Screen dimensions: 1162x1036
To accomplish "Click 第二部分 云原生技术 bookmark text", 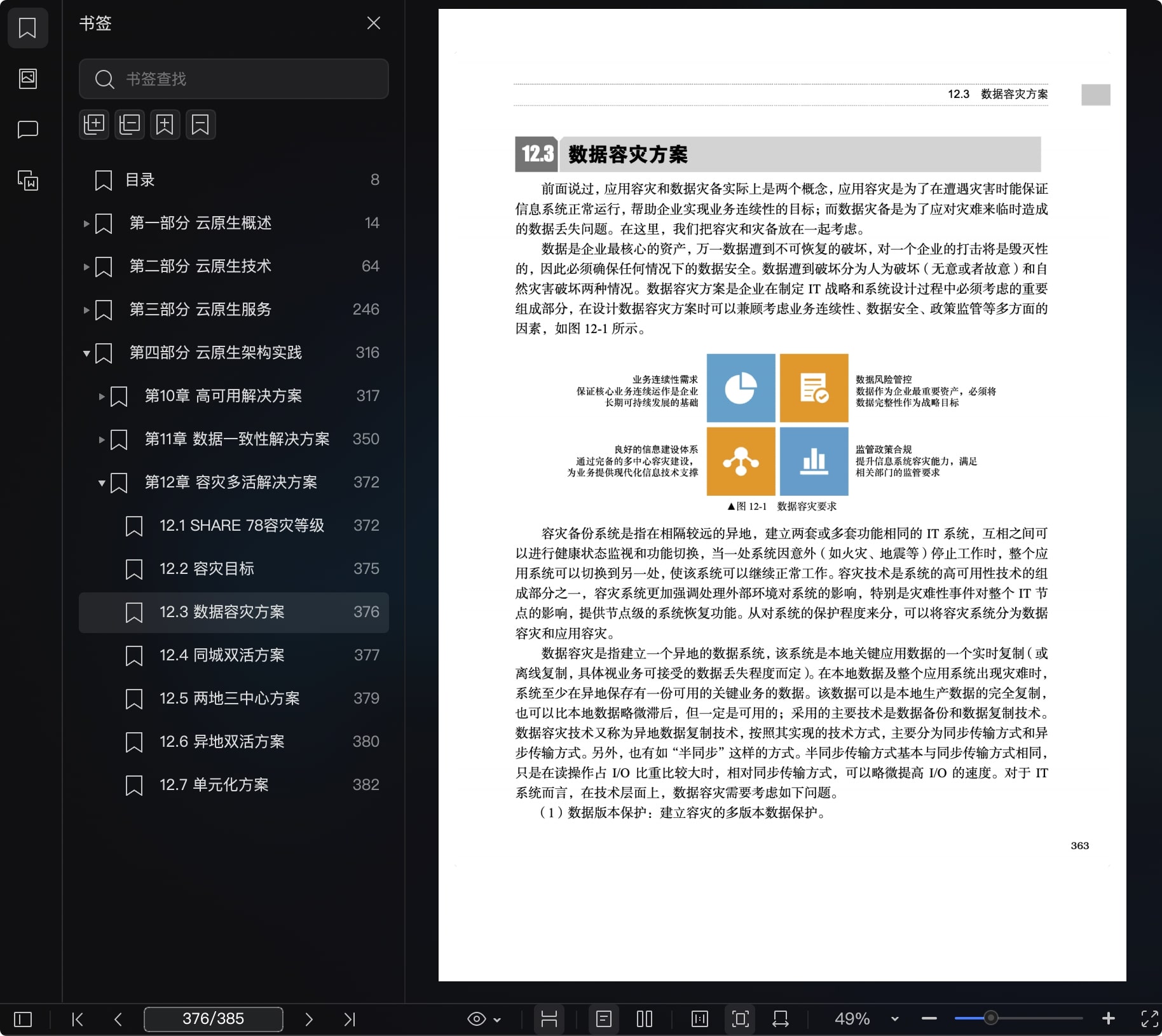I will pyautogui.click(x=200, y=266).
